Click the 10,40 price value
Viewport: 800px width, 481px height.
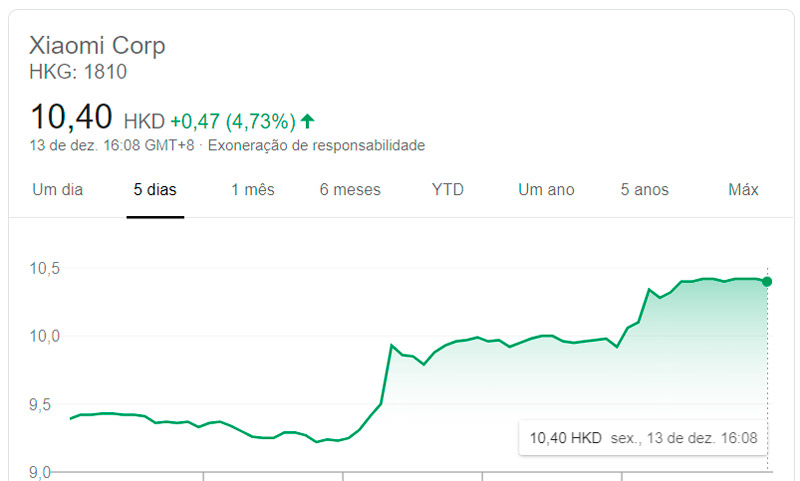(71, 117)
